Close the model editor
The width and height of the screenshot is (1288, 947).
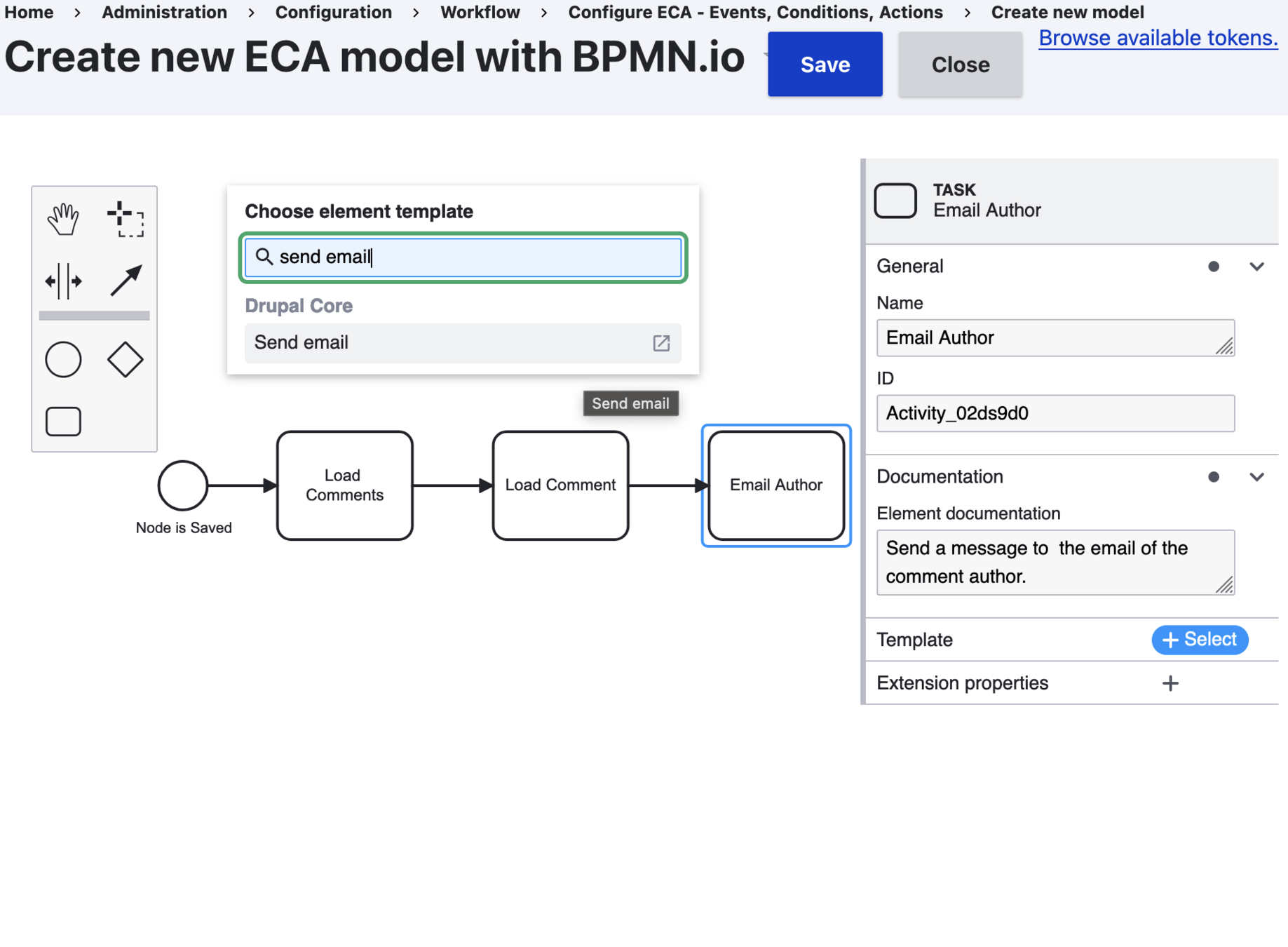point(961,65)
